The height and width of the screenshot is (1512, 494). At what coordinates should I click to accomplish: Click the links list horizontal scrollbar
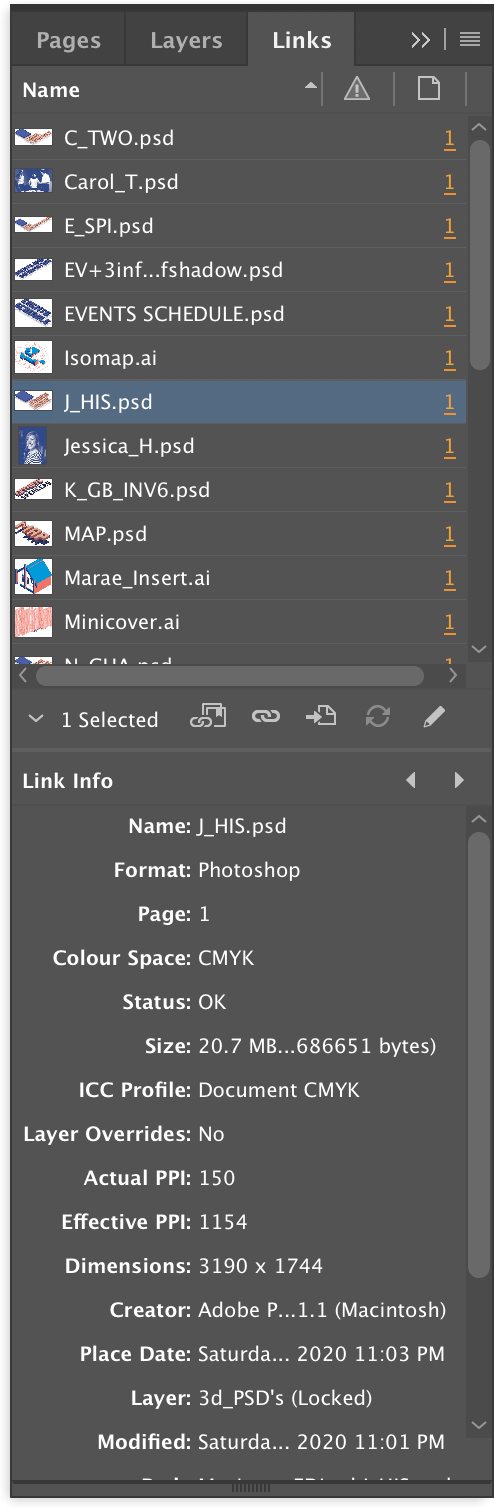[x=229, y=676]
